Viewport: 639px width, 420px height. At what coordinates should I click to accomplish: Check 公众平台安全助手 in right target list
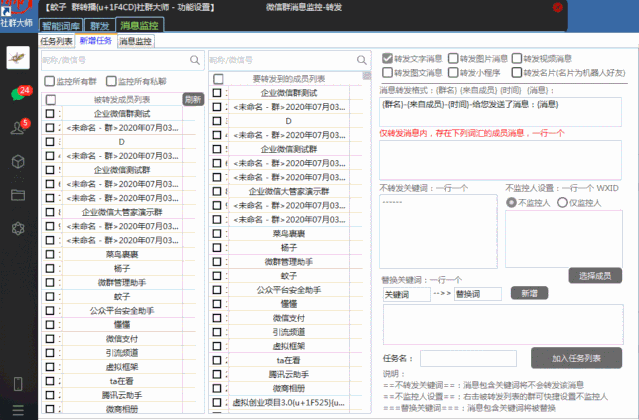[217, 290]
